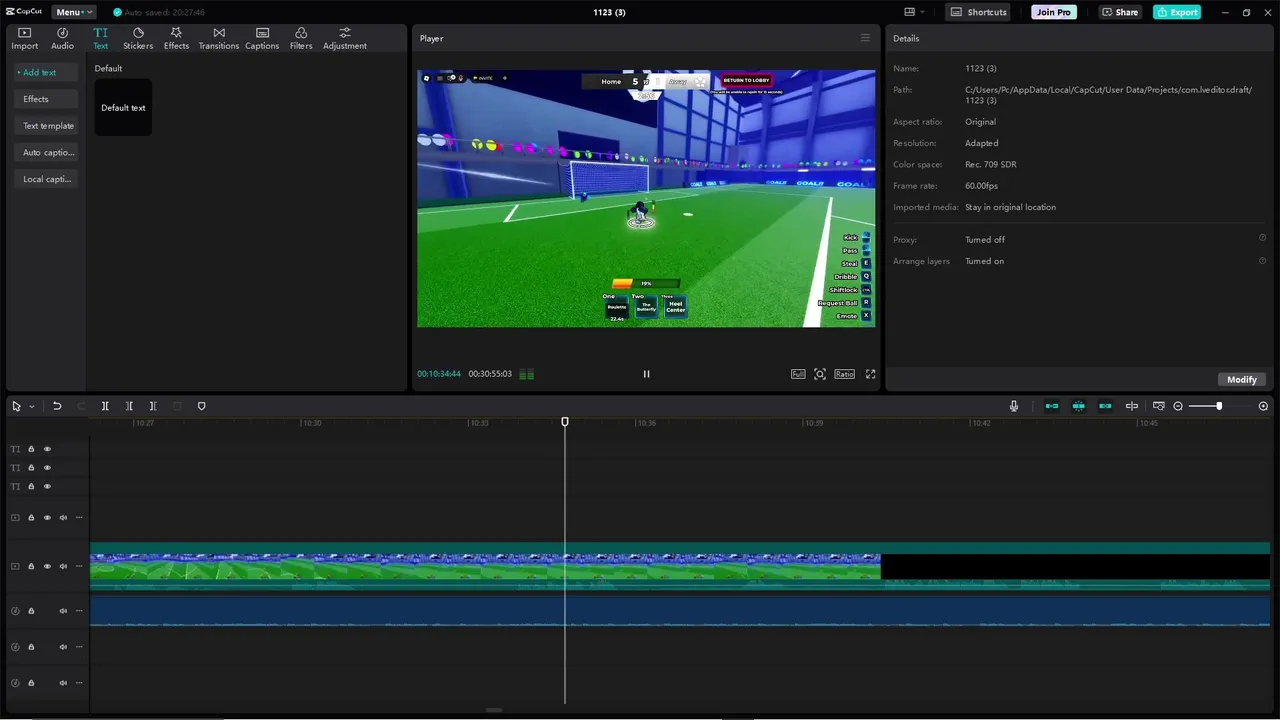Viewport: 1280px width, 720px height.
Task: Open the Adjustment tab
Action: tap(345, 39)
